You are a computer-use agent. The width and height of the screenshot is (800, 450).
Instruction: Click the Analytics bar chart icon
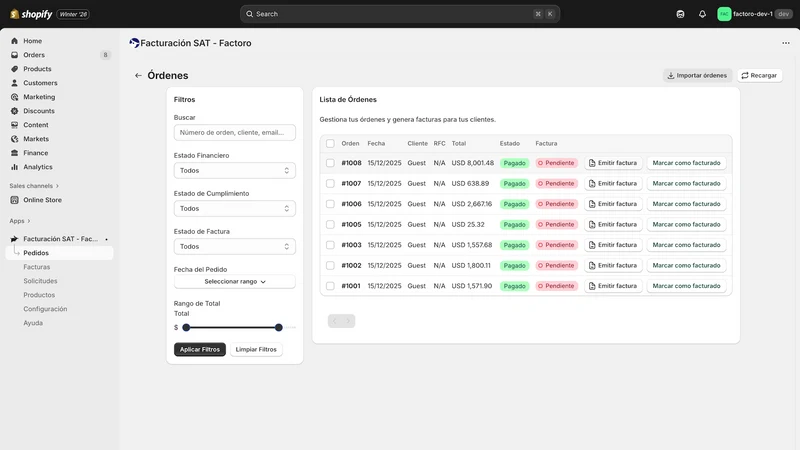[x=14, y=167]
